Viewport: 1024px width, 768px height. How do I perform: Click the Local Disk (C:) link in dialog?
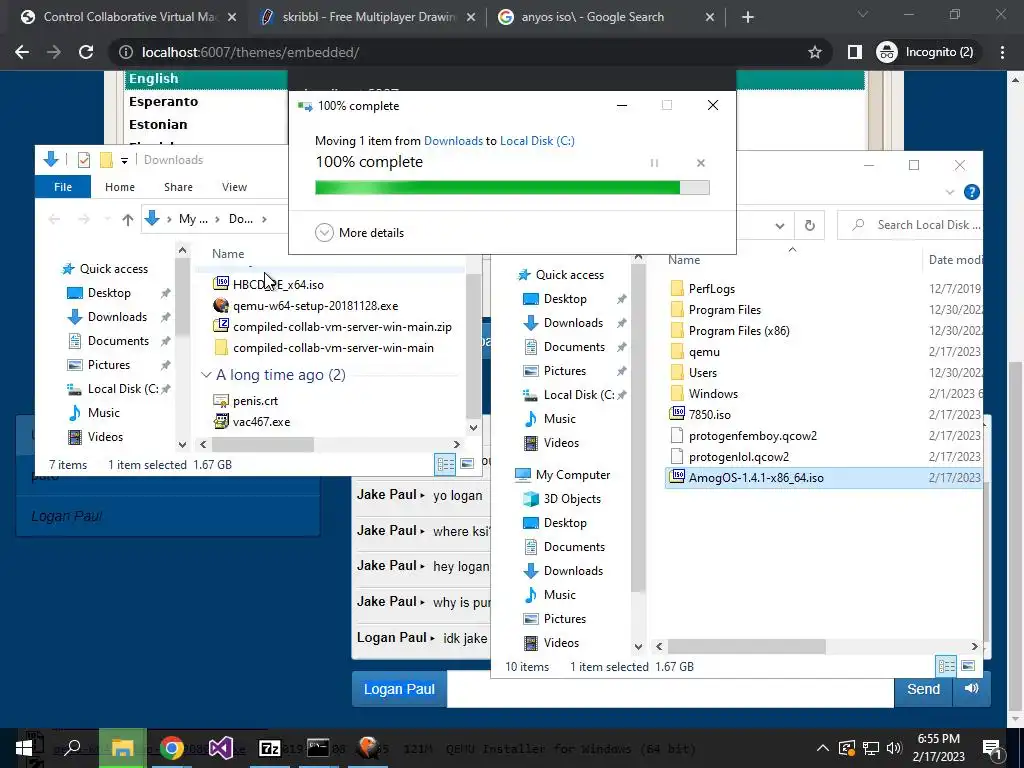click(x=537, y=140)
